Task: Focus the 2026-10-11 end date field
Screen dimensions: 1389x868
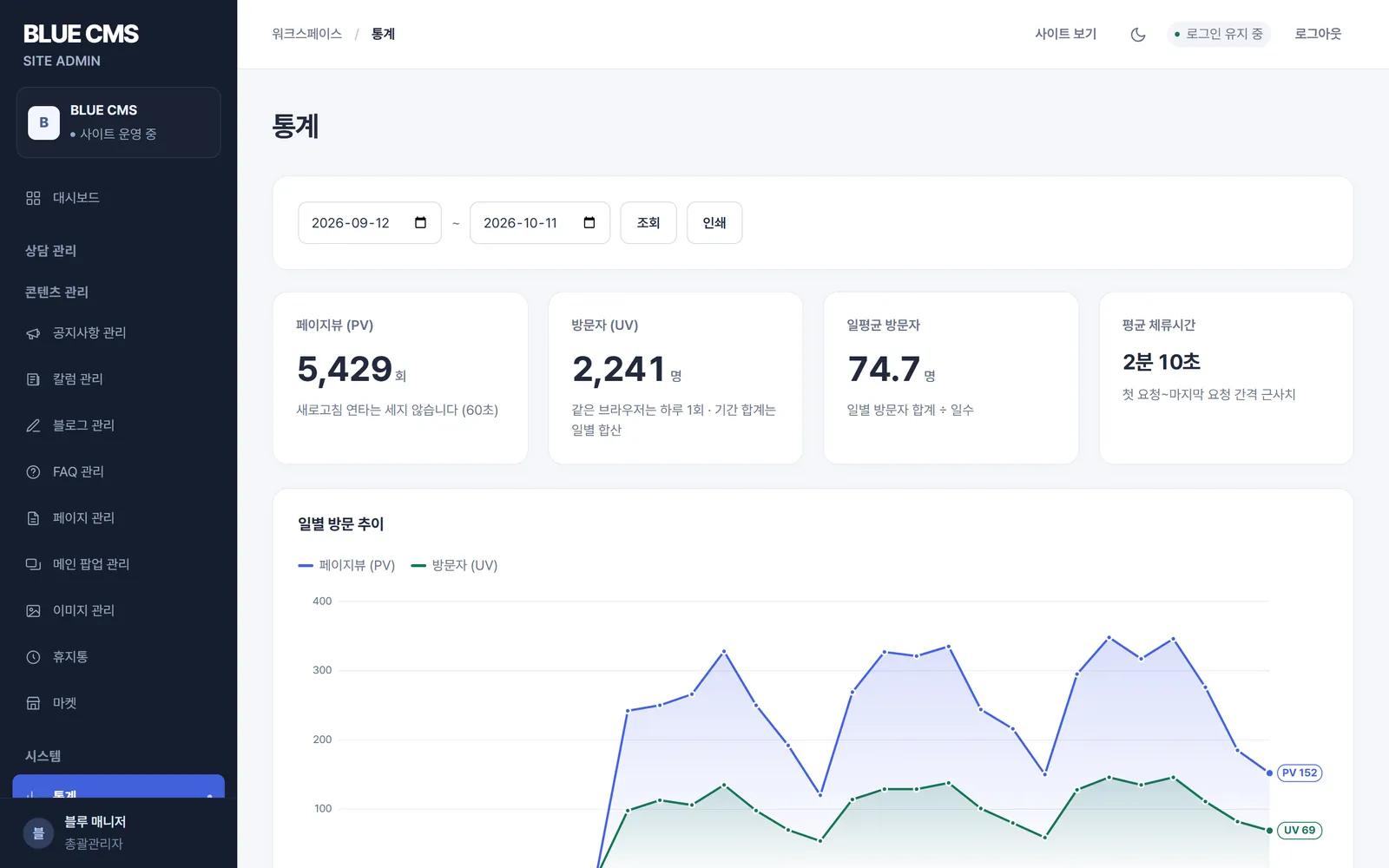Action: point(540,223)
